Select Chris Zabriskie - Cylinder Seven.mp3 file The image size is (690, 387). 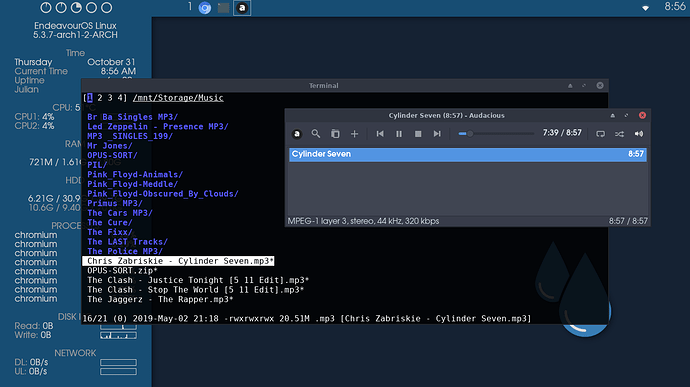pyautogui.click(x=178, y=261)
